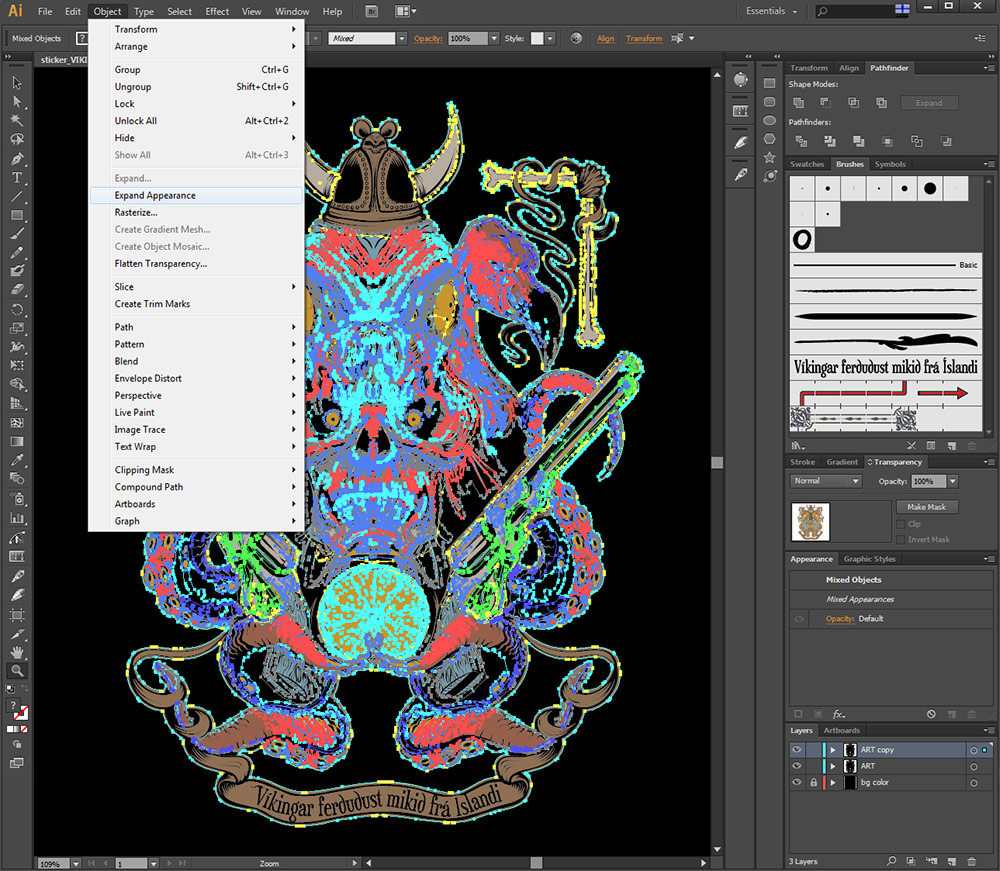Click the Fill and Stroke swatch in toolbox
Image resolution: width=1000 pixels, height=871 pixels.
point(17,710)
